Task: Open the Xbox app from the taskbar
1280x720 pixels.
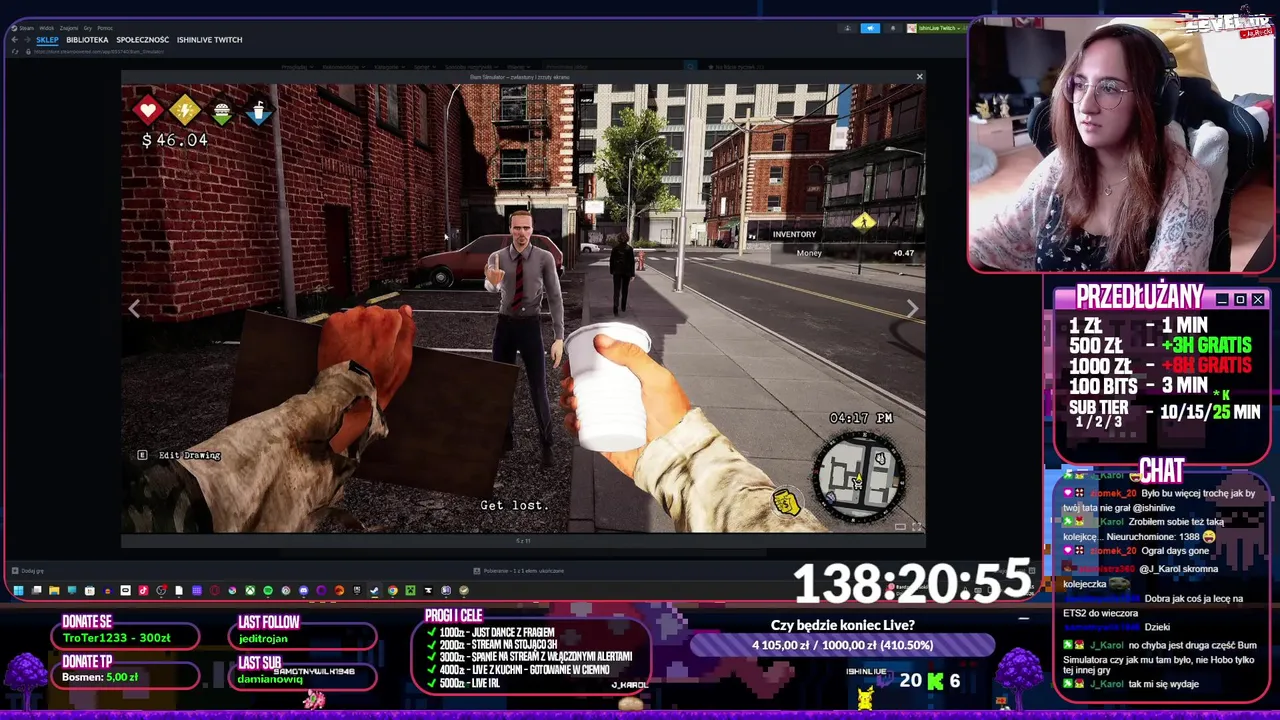Action: coord(250,590)
